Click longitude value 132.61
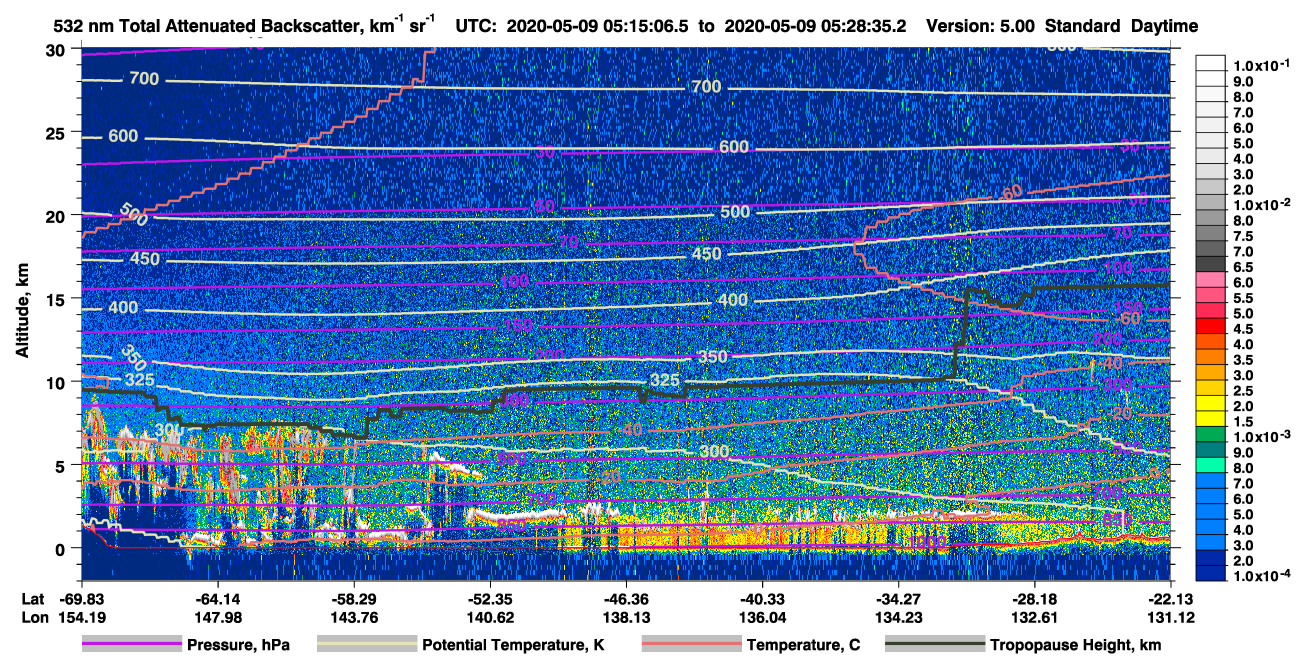Image resolution: width=1300 pixels, height=667 pixels. pos(1035,617)
